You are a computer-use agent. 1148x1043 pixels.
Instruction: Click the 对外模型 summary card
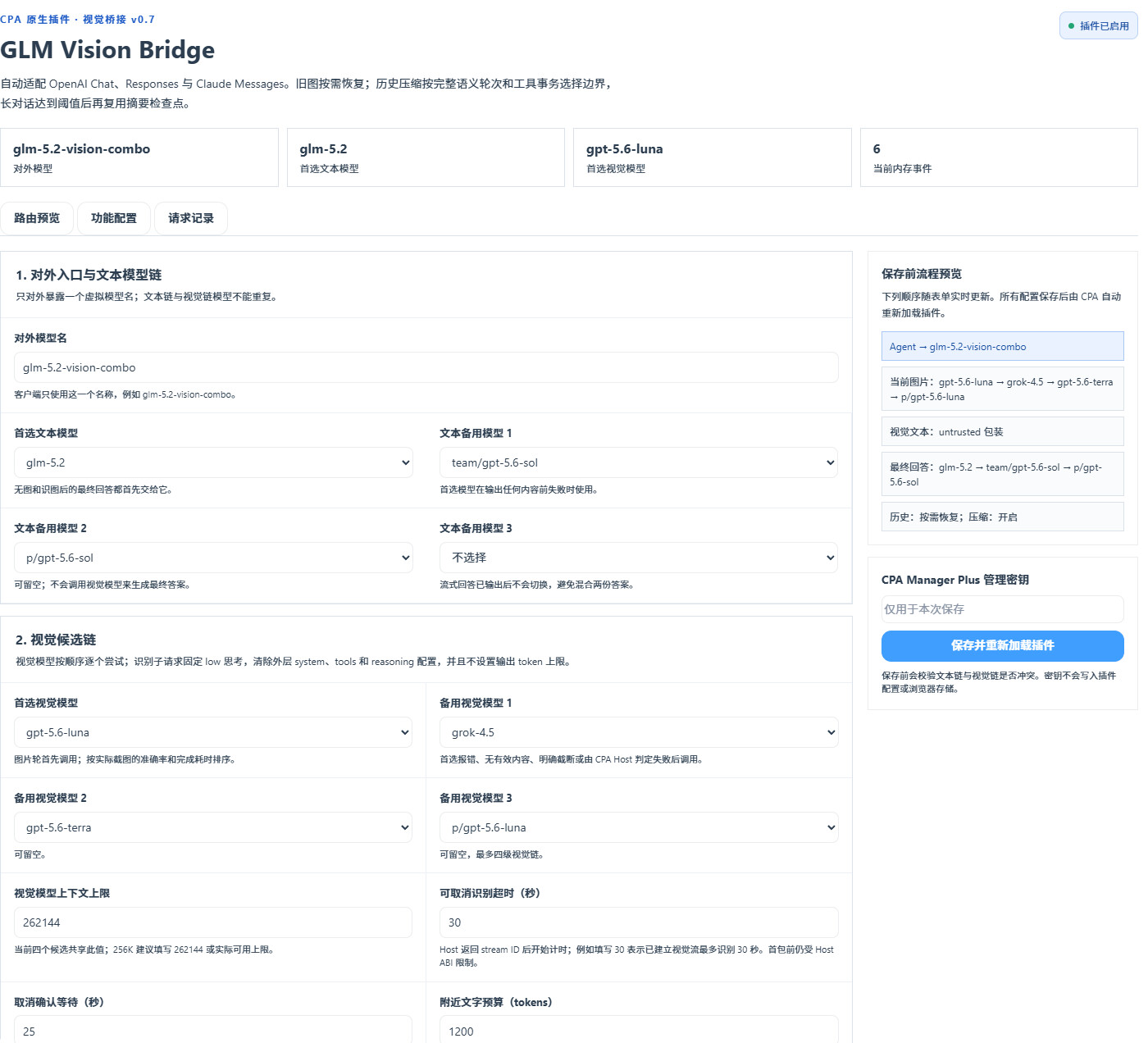coord(139,157)
